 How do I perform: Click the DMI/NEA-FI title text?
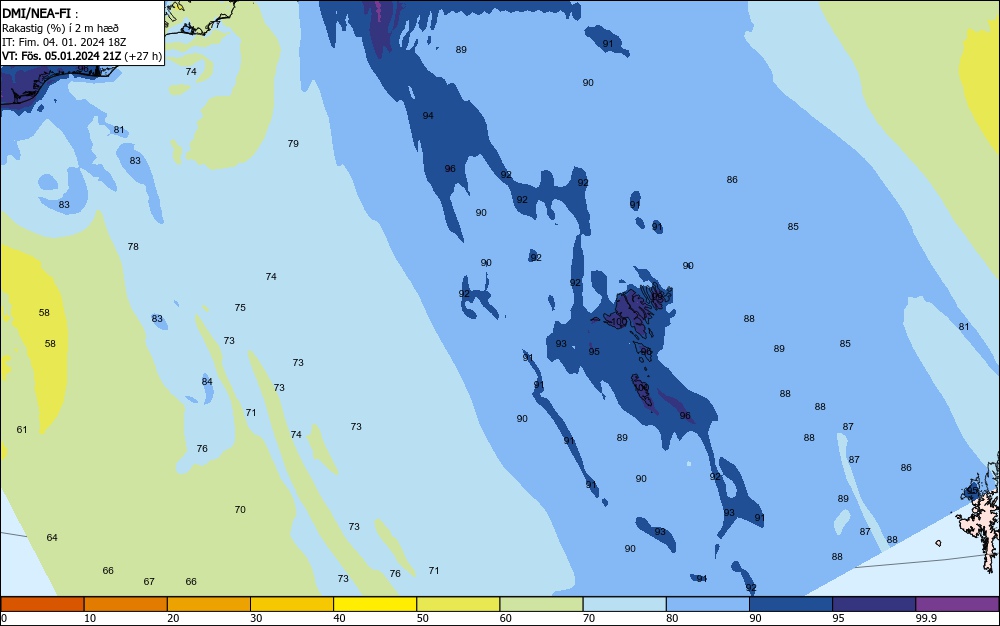36,13
